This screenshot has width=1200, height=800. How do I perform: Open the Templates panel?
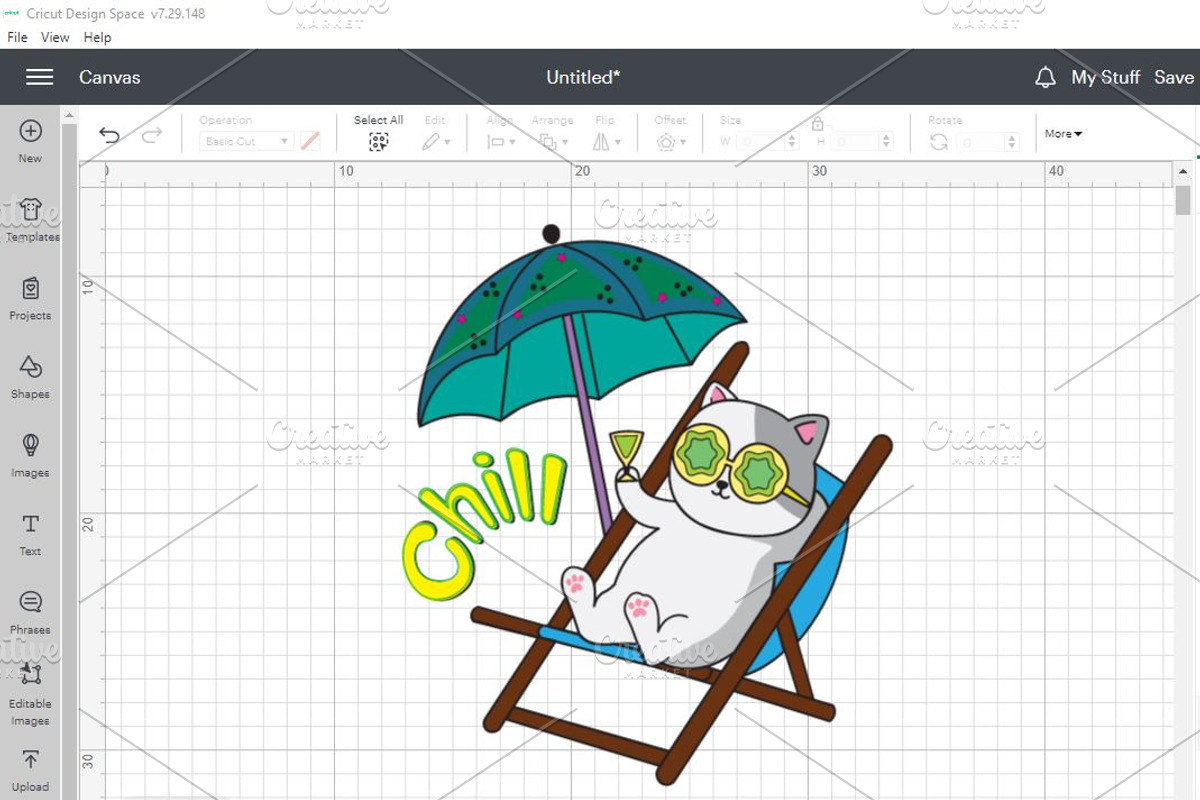click(x=32, y=220)
